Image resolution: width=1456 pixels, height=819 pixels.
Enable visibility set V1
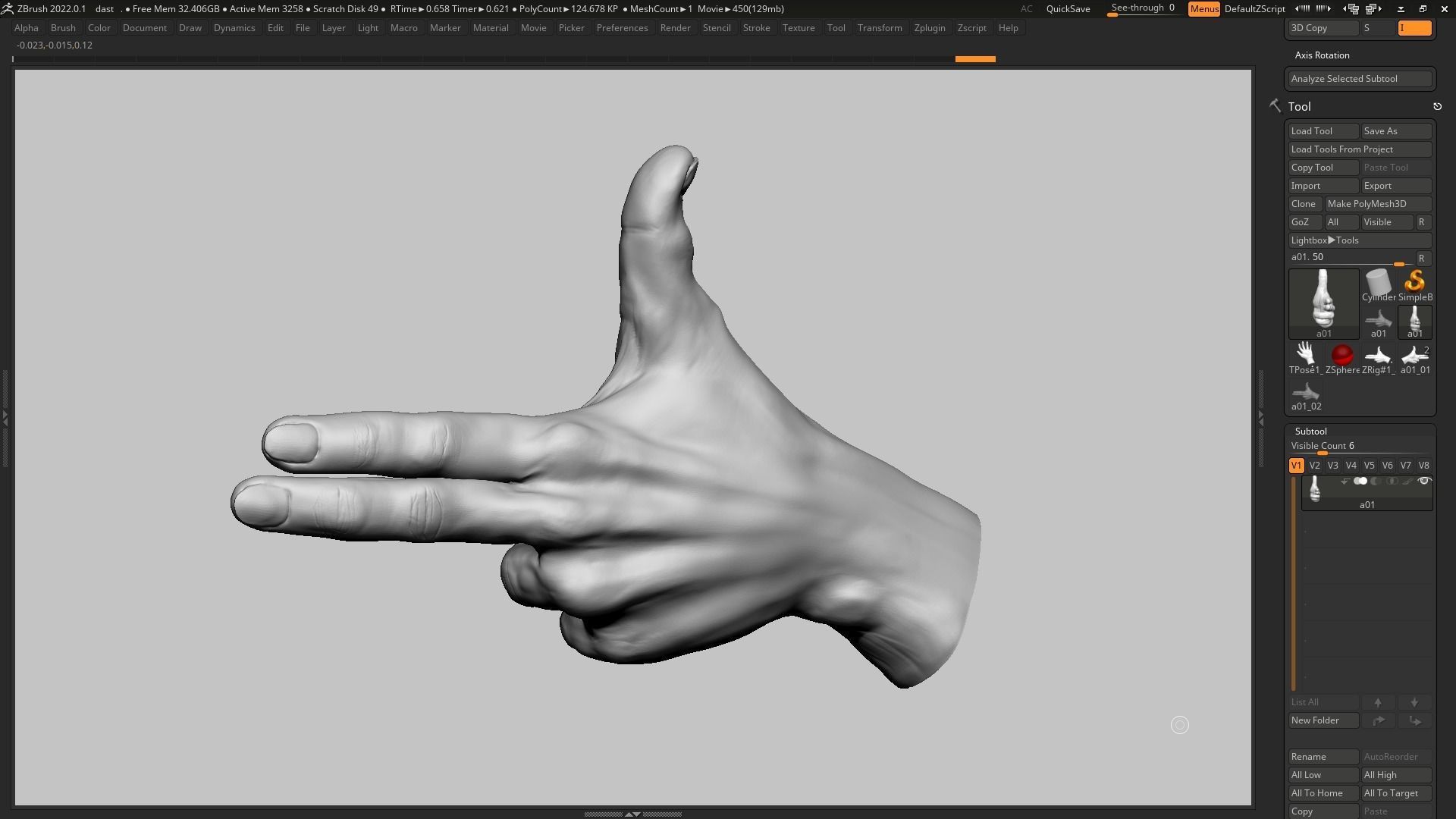pos(1296,466)
